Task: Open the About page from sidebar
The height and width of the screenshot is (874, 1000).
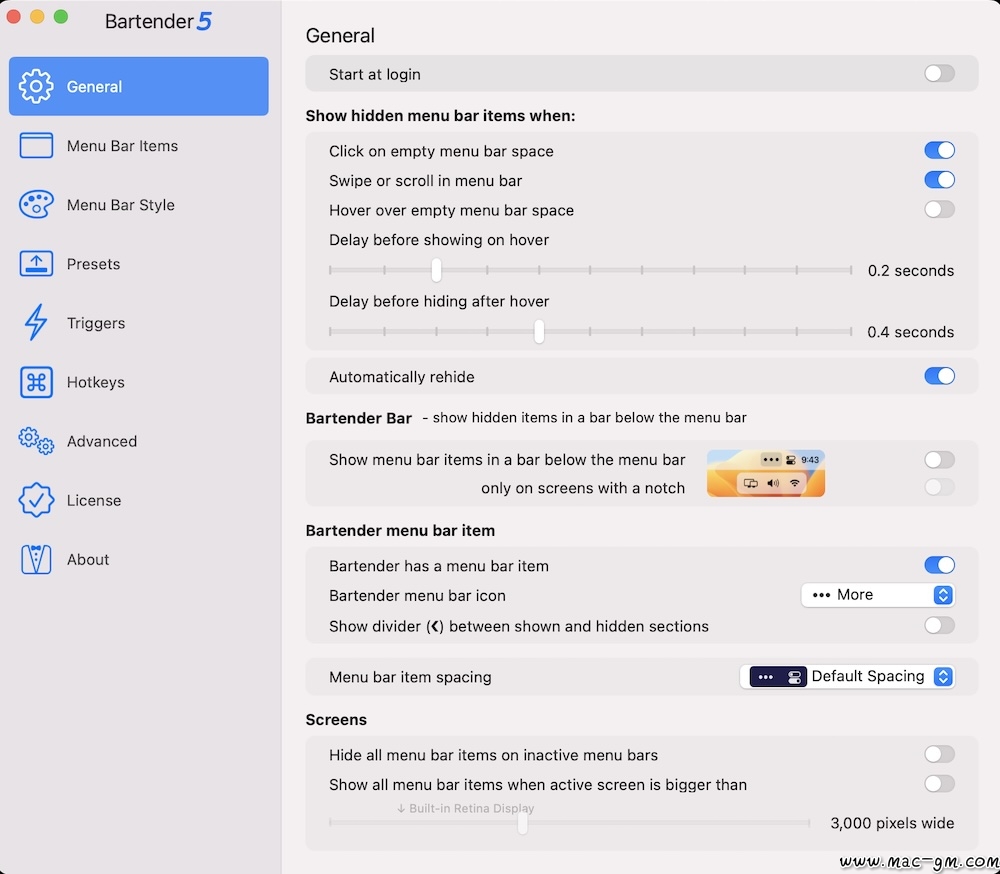Action: point(138,559)
